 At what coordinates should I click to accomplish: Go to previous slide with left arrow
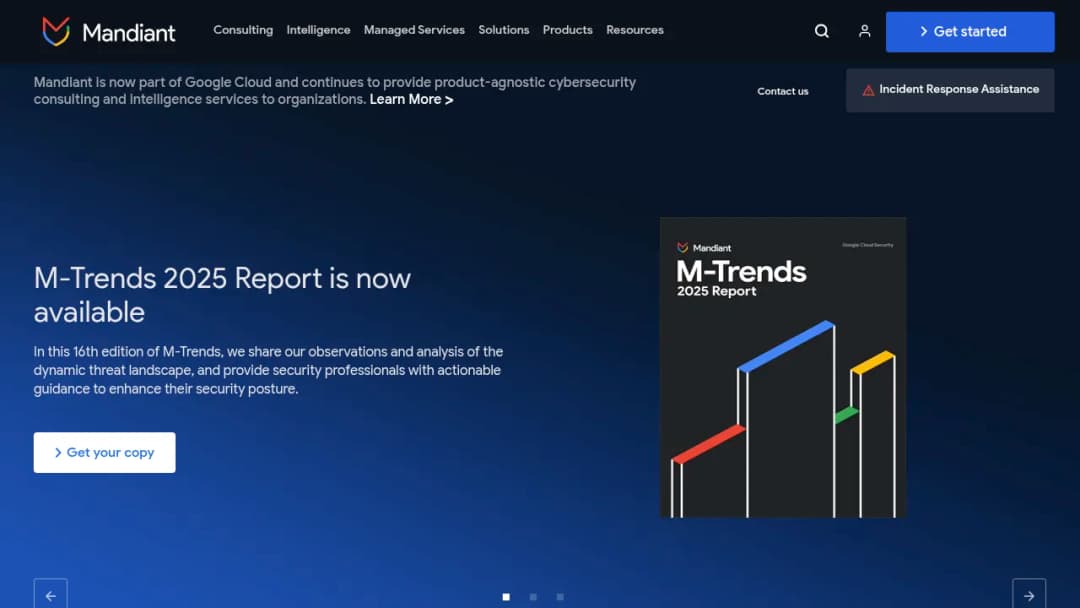point(51,595)
